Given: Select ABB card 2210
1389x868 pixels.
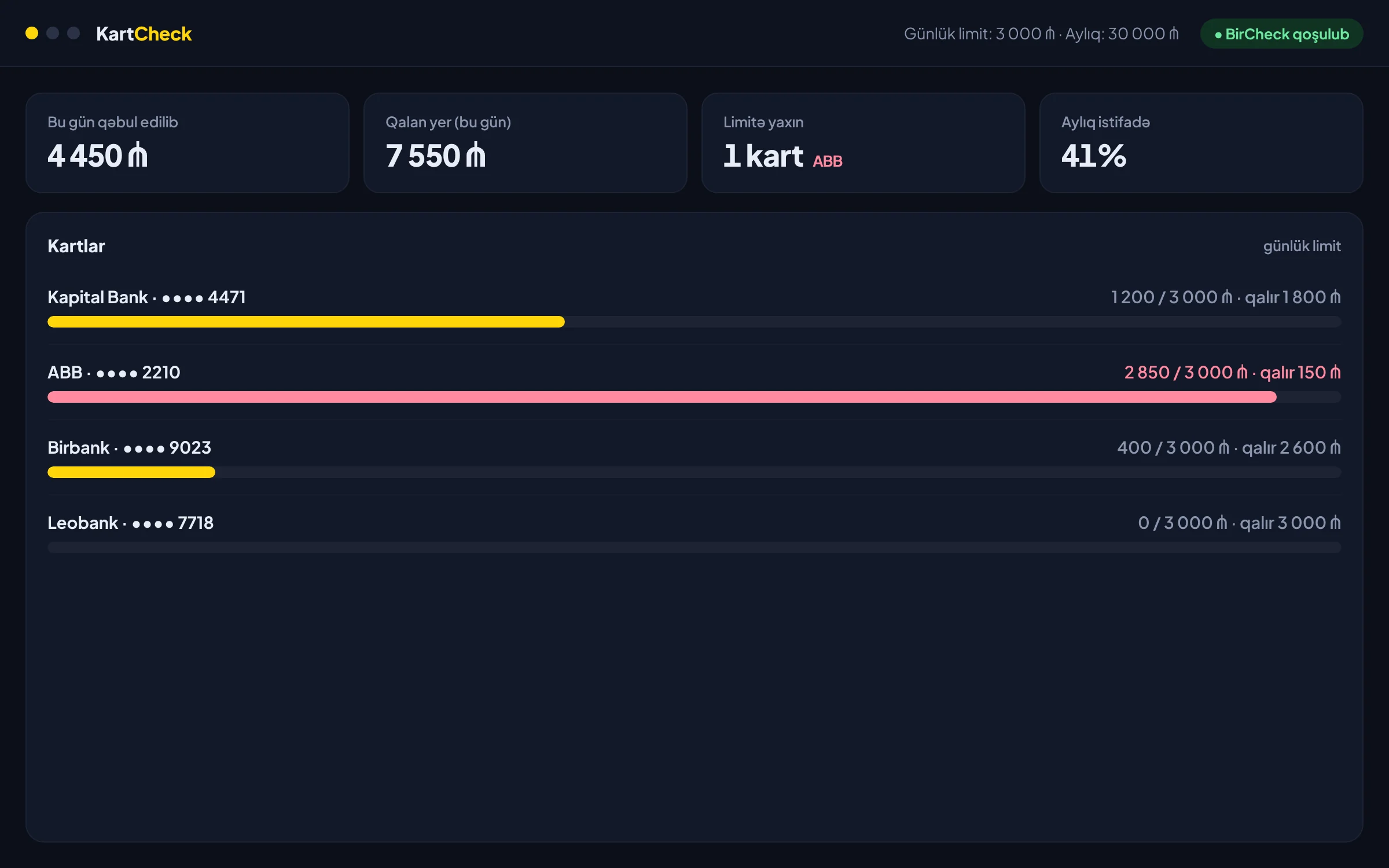Looking at the screenshot, I should point(114,372).
